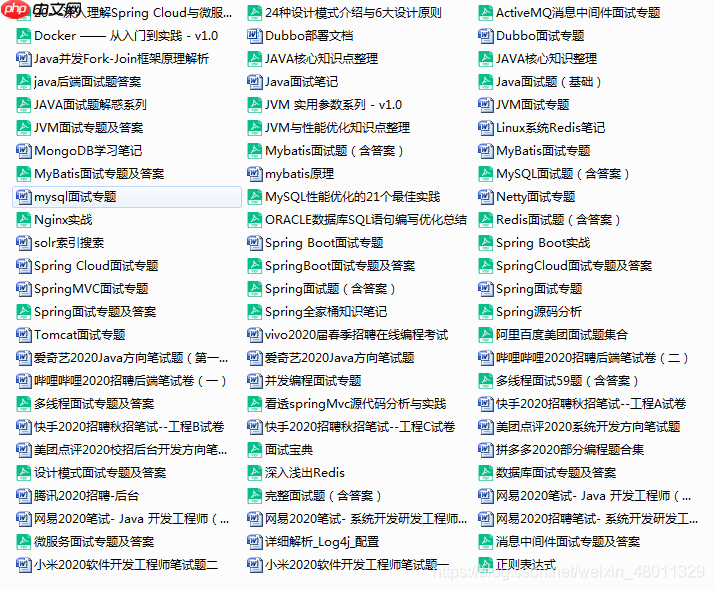Viewport: 714px width, 590px height.
Task: Click the PDF icon of 24种设计模式介绍与6大设计原则
Action: point(254,13)
